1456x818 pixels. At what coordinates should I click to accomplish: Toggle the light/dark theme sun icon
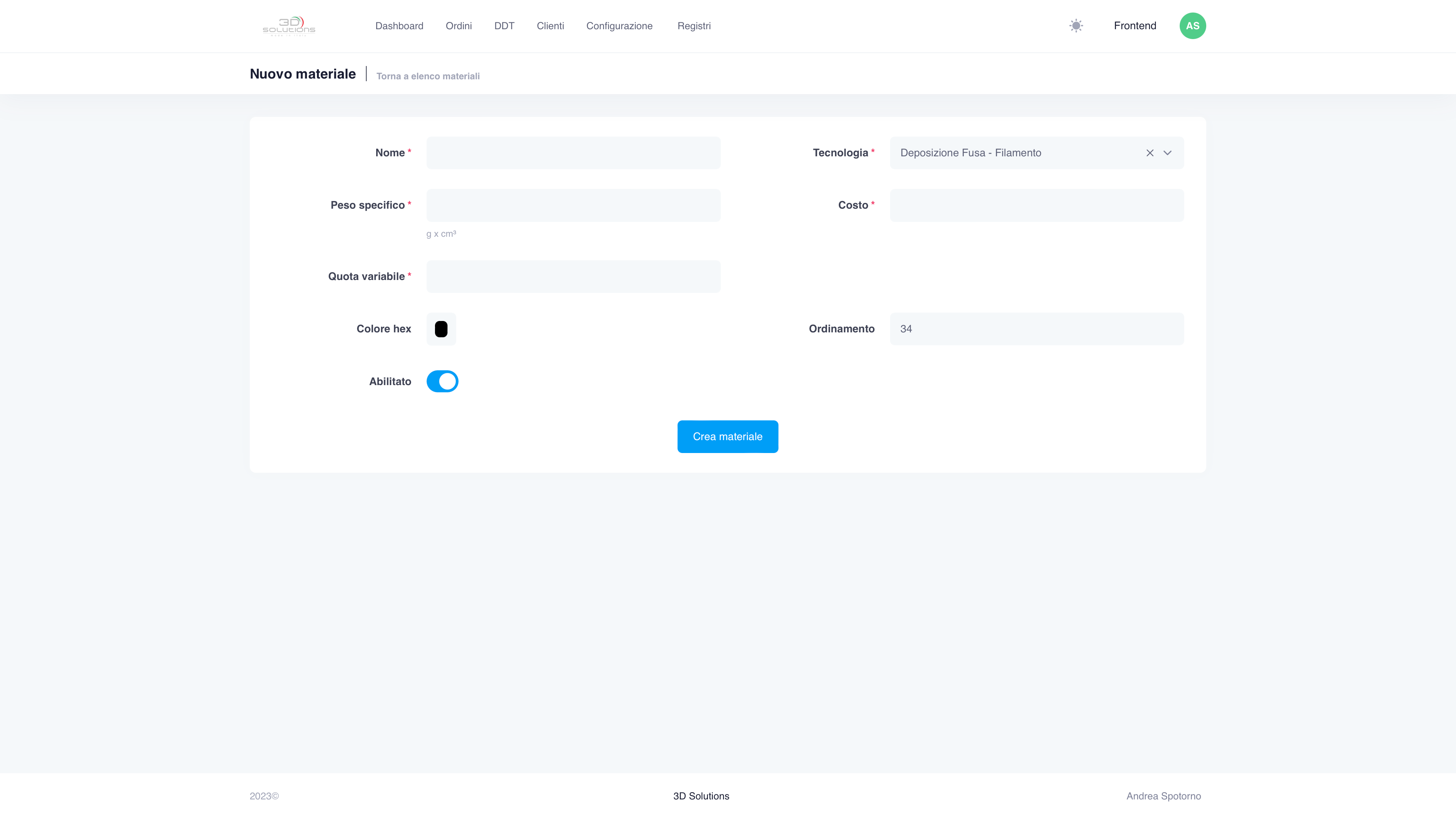click(1076, 26)
